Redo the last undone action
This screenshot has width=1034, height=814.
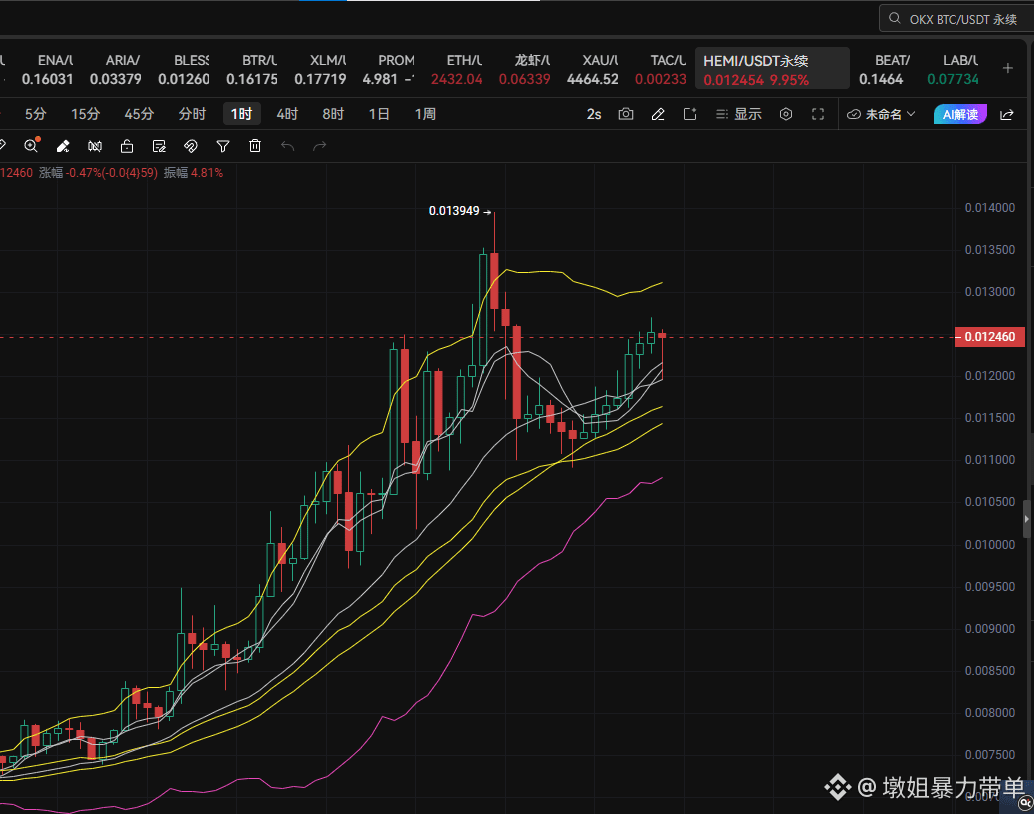pyautogui.click(x=319, y=146)
